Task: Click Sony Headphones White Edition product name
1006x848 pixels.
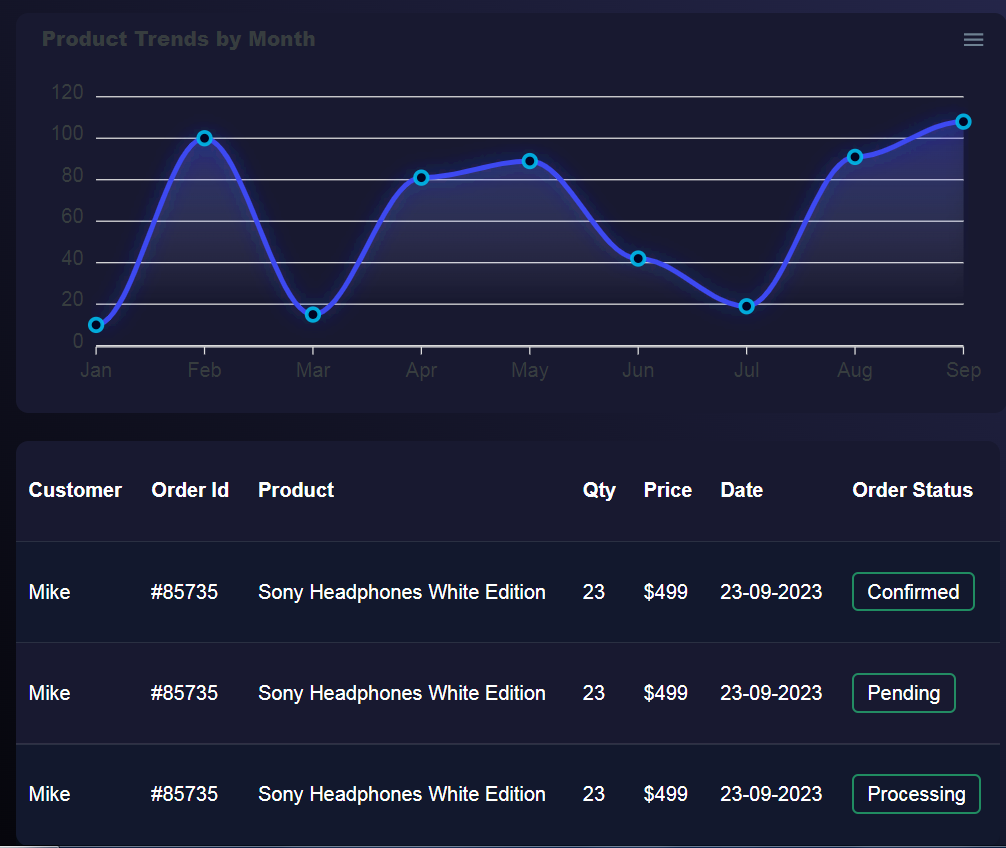Action: point(401,591)
